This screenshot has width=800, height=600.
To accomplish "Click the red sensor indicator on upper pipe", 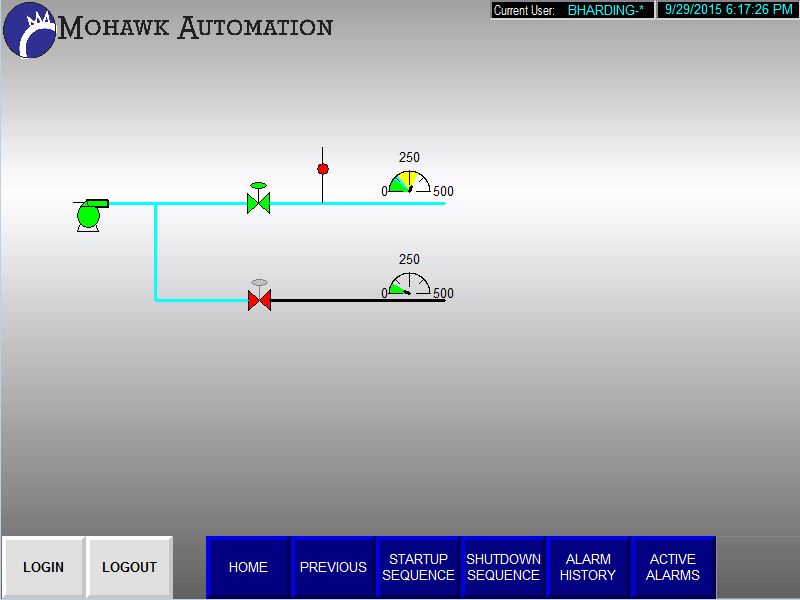I will (322, 169).
